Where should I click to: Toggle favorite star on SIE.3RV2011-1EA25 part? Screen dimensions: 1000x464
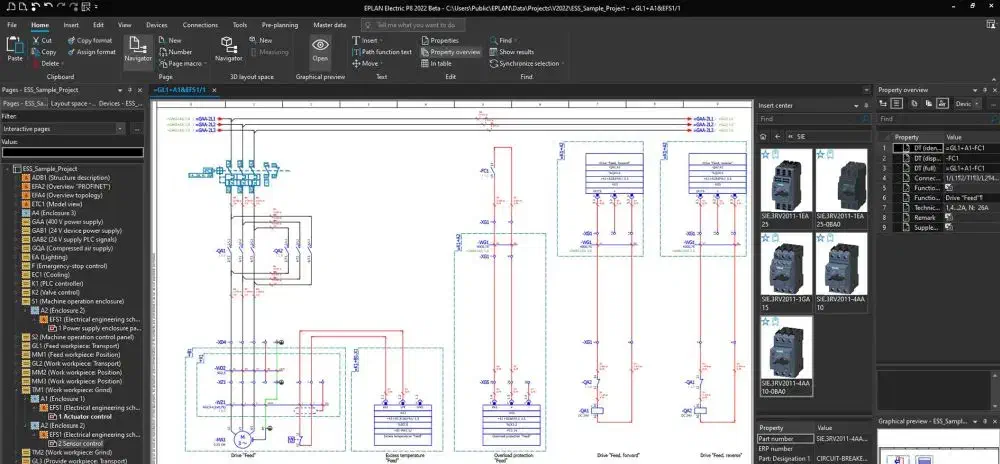point(765,154)
